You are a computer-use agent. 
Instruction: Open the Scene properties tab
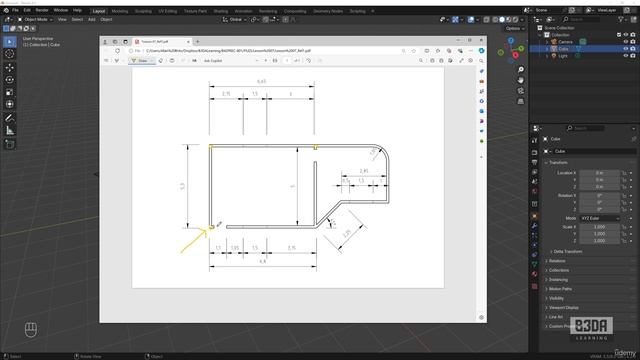coord(535,182)
